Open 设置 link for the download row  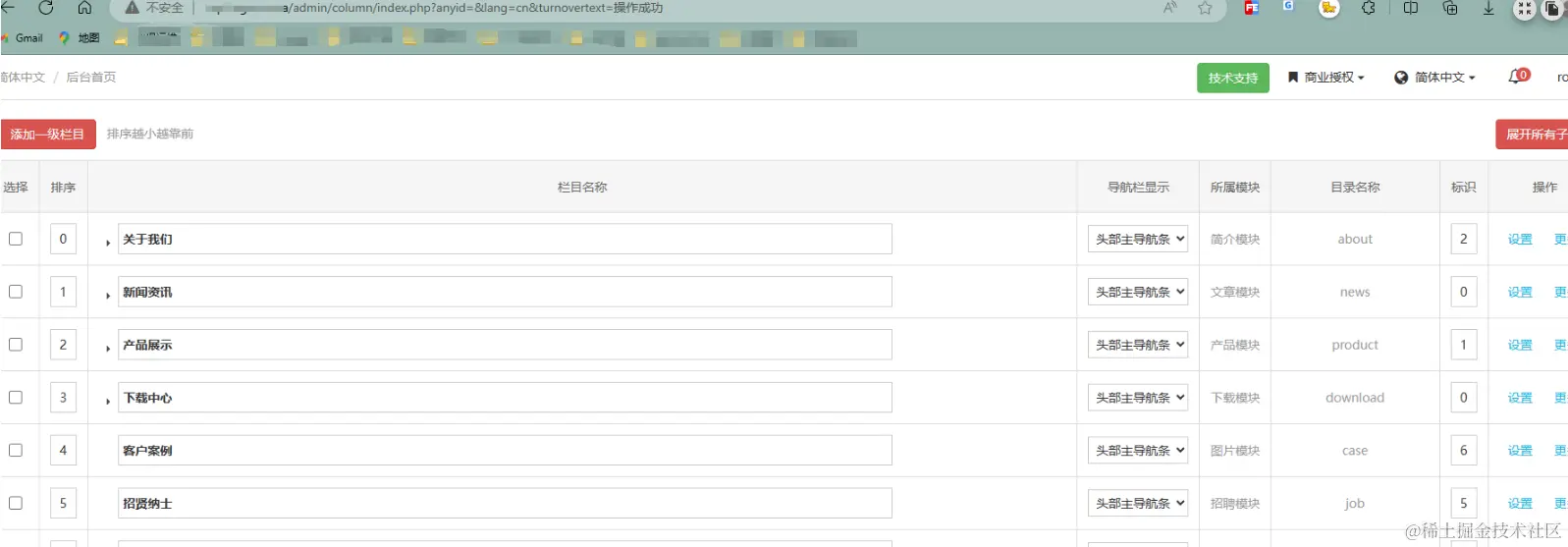coord(1520,398)
